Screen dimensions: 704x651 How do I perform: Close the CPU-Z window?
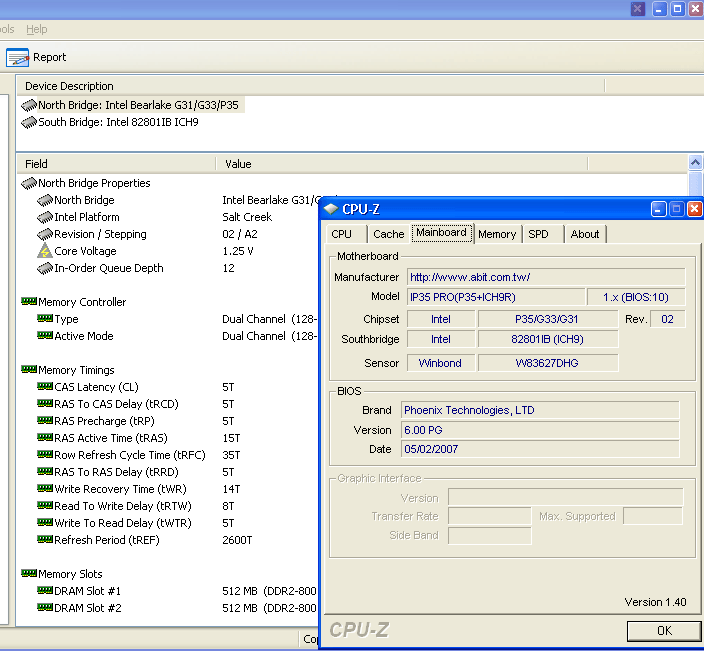(694, 209)
